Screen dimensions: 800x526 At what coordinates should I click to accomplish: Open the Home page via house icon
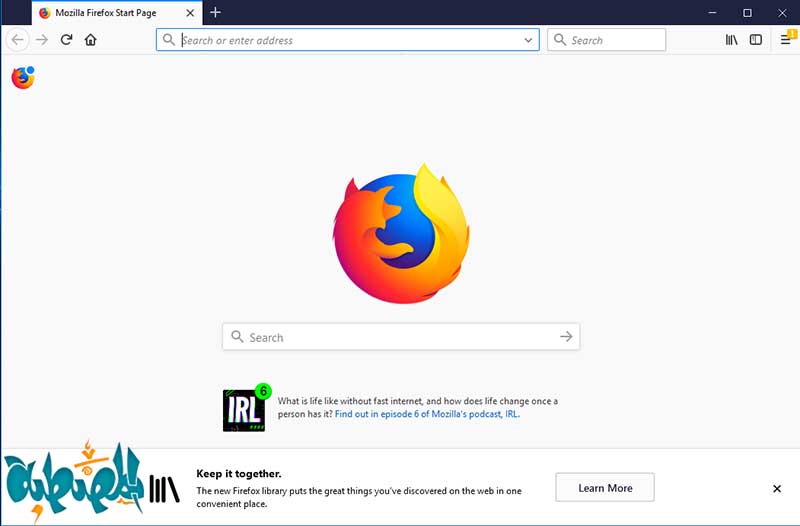coord(91,40)
